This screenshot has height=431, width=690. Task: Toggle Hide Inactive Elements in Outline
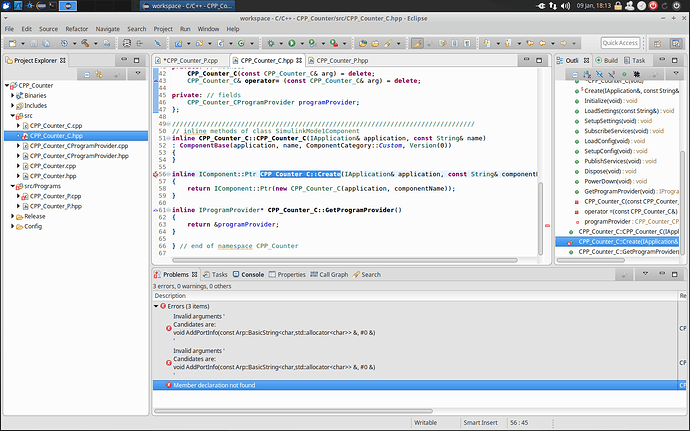coord(636,74)
